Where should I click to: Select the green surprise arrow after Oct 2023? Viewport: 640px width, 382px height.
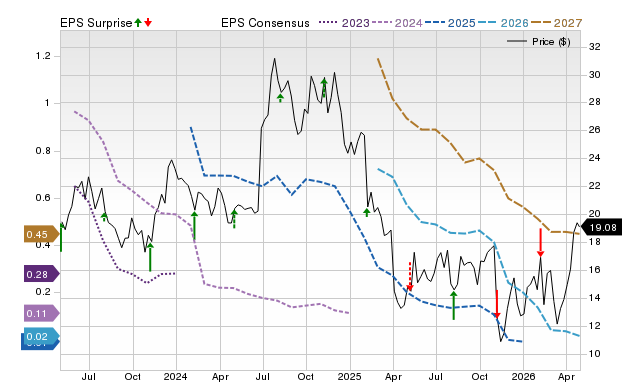tap(150, 257)
